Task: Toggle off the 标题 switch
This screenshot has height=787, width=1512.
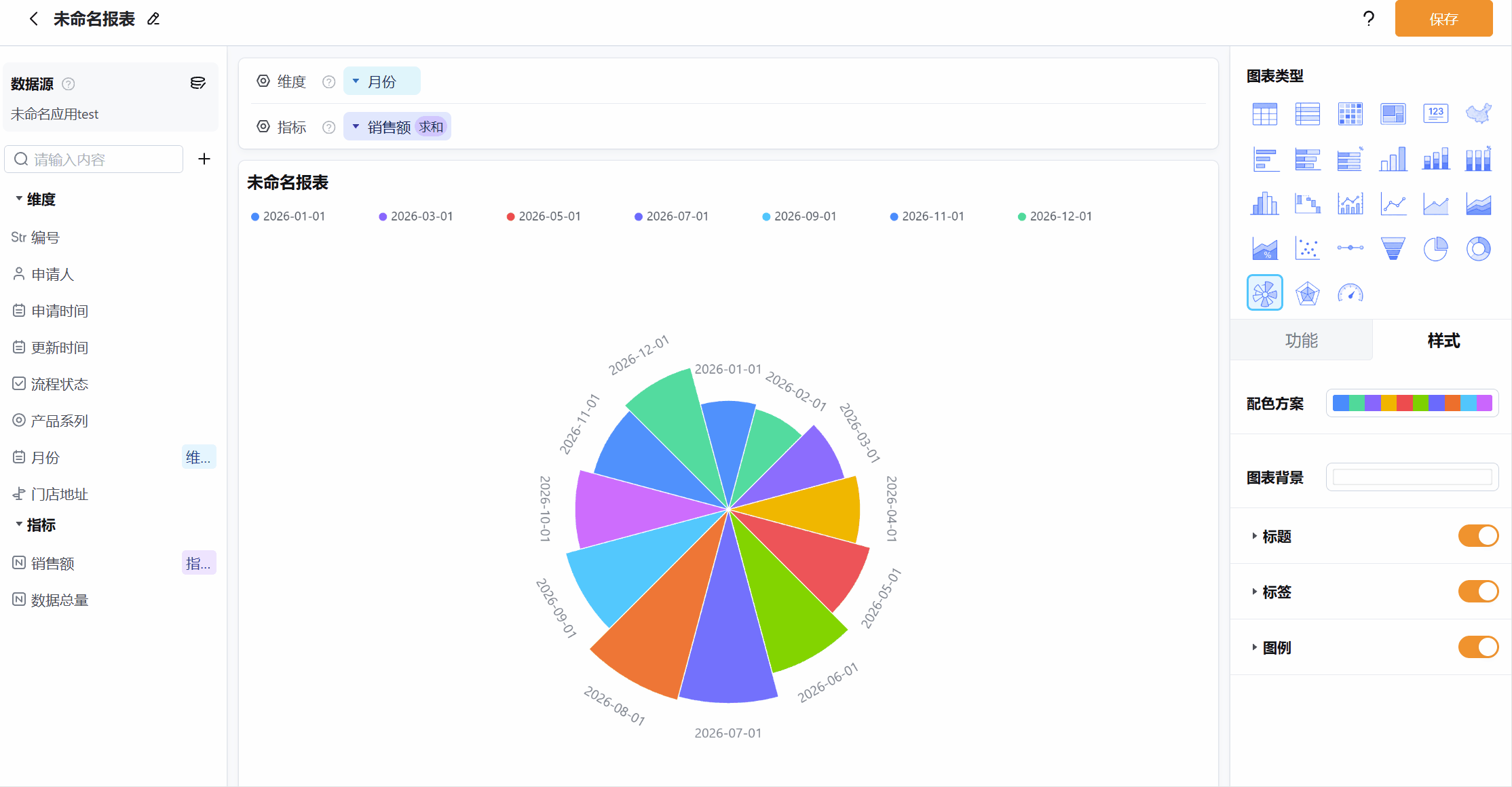Action: click(x=1478, y=536)
